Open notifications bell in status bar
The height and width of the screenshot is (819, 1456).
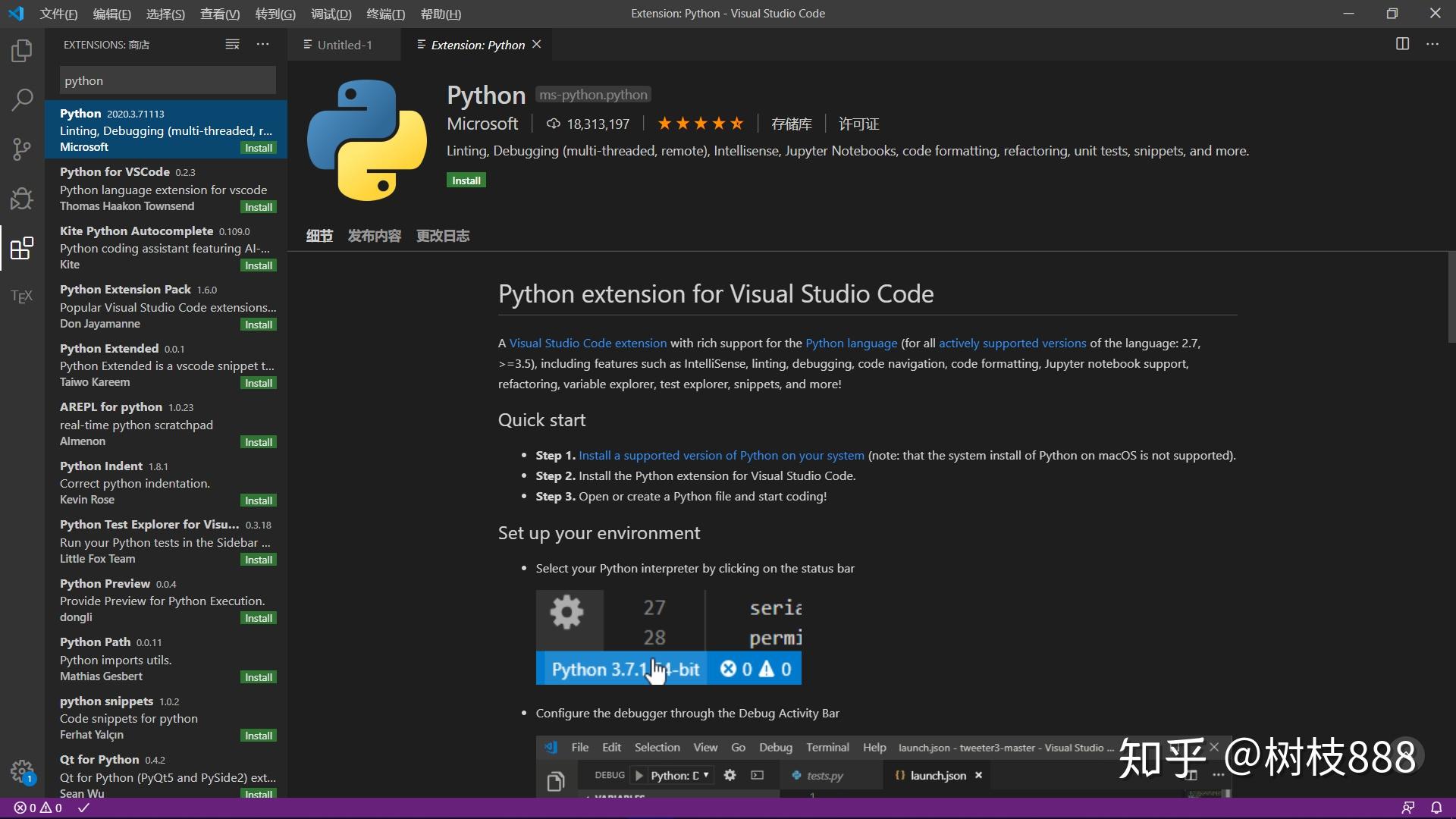point(1438,808)
